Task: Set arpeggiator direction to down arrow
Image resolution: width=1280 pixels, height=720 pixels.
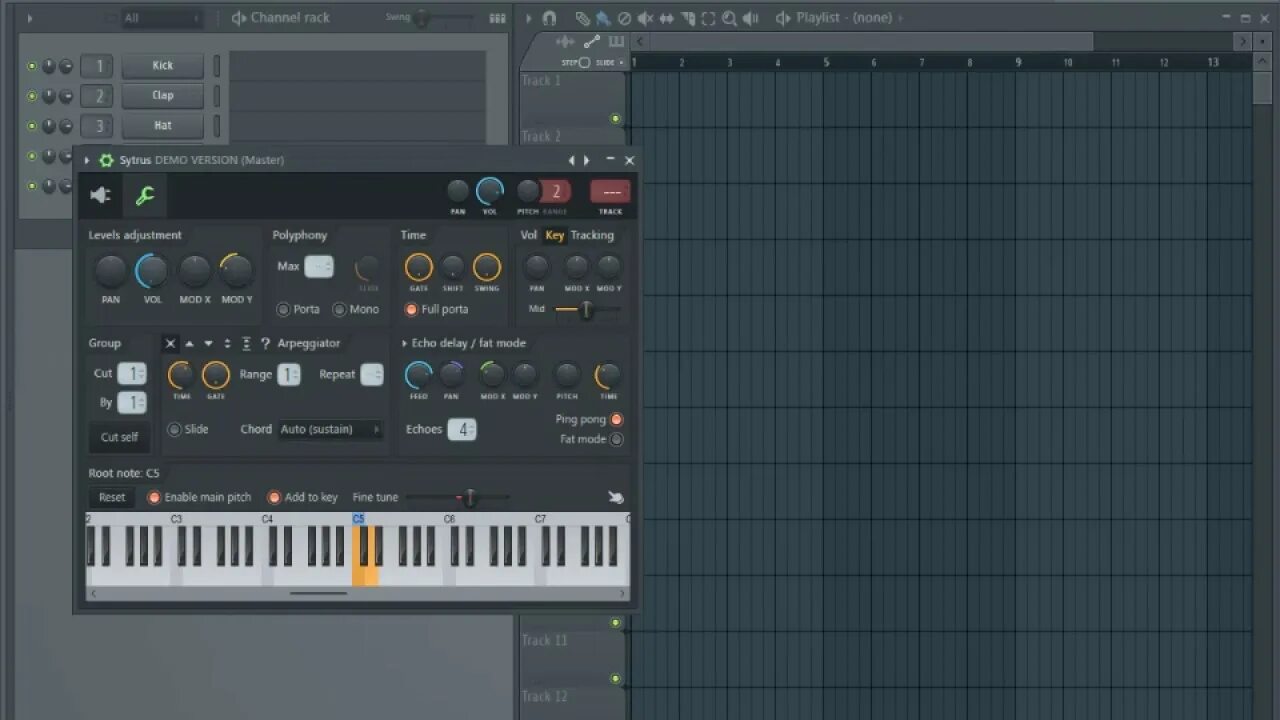Action: [x=208, y=343]
